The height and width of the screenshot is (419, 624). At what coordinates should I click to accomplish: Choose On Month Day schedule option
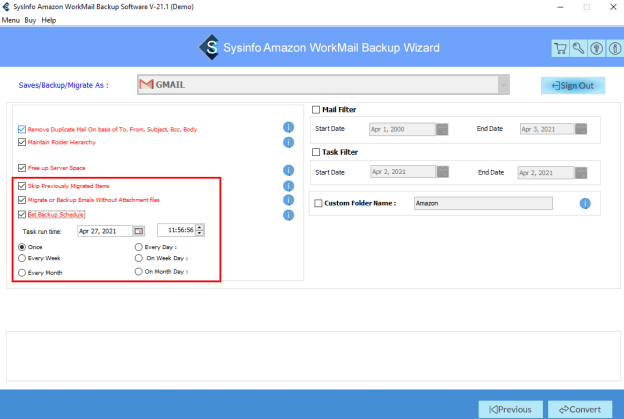(138, 271)
